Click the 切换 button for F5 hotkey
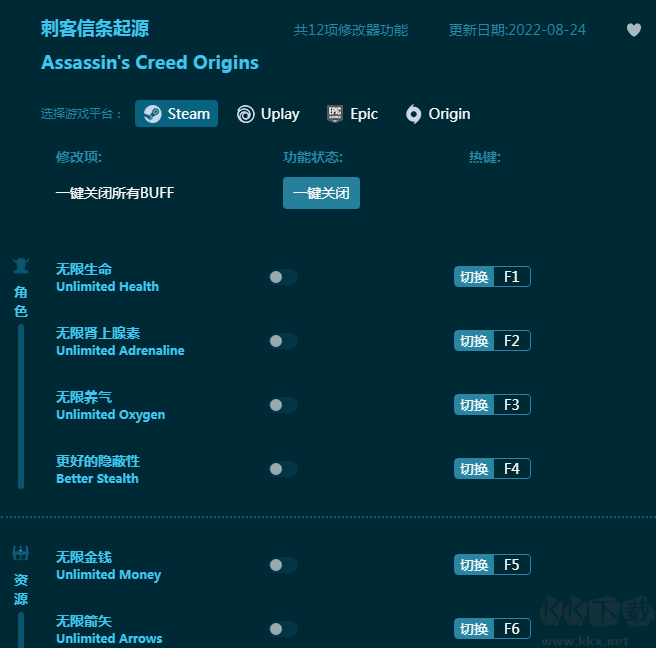 click(x=474, y=565)
